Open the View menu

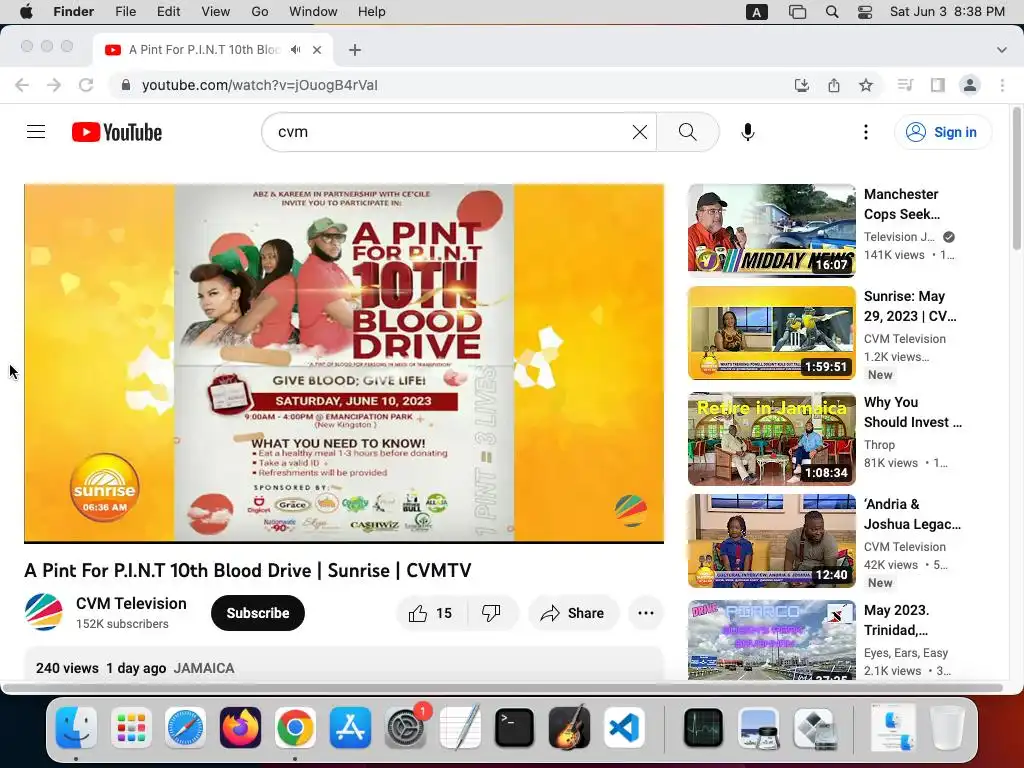point(216,12)
